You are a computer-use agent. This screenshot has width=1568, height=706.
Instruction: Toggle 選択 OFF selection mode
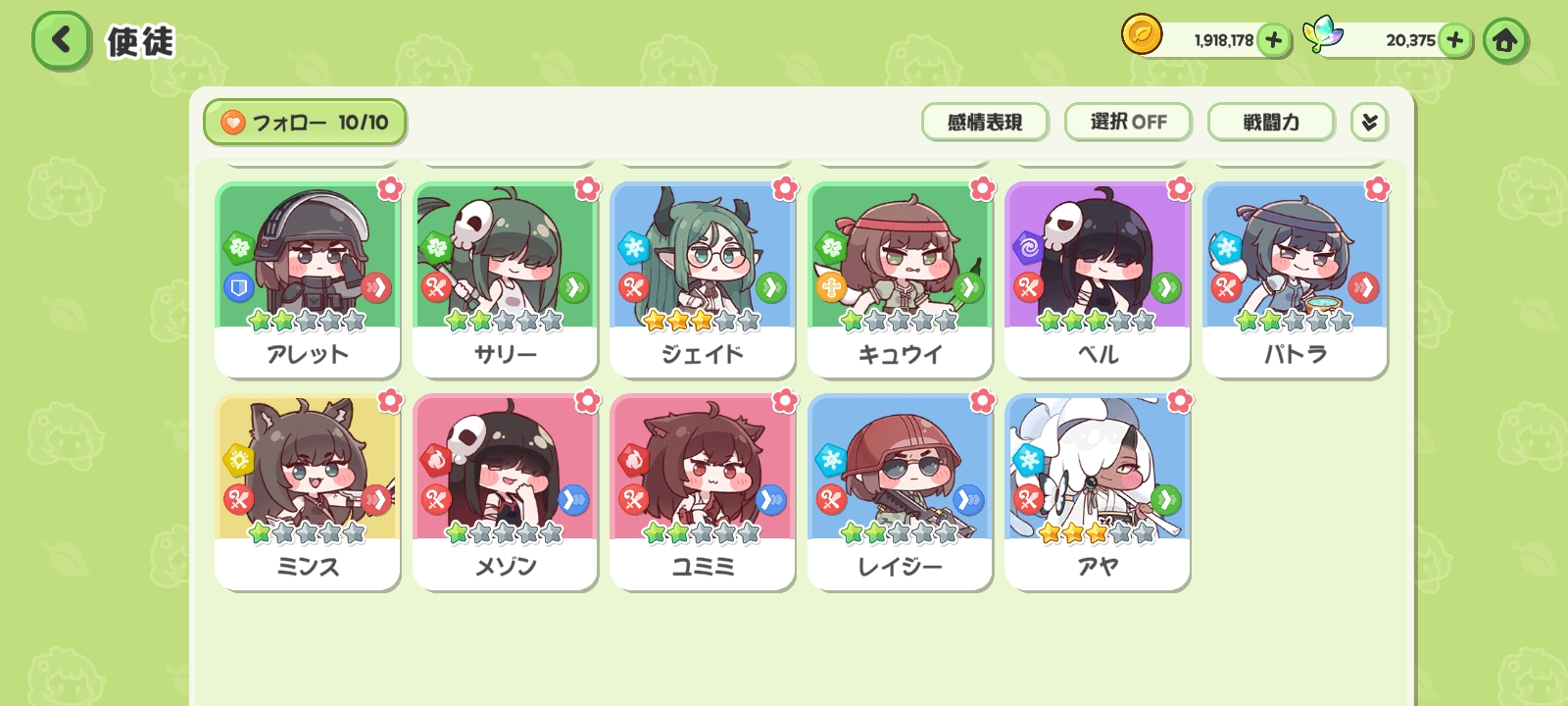pos(1128,122)
